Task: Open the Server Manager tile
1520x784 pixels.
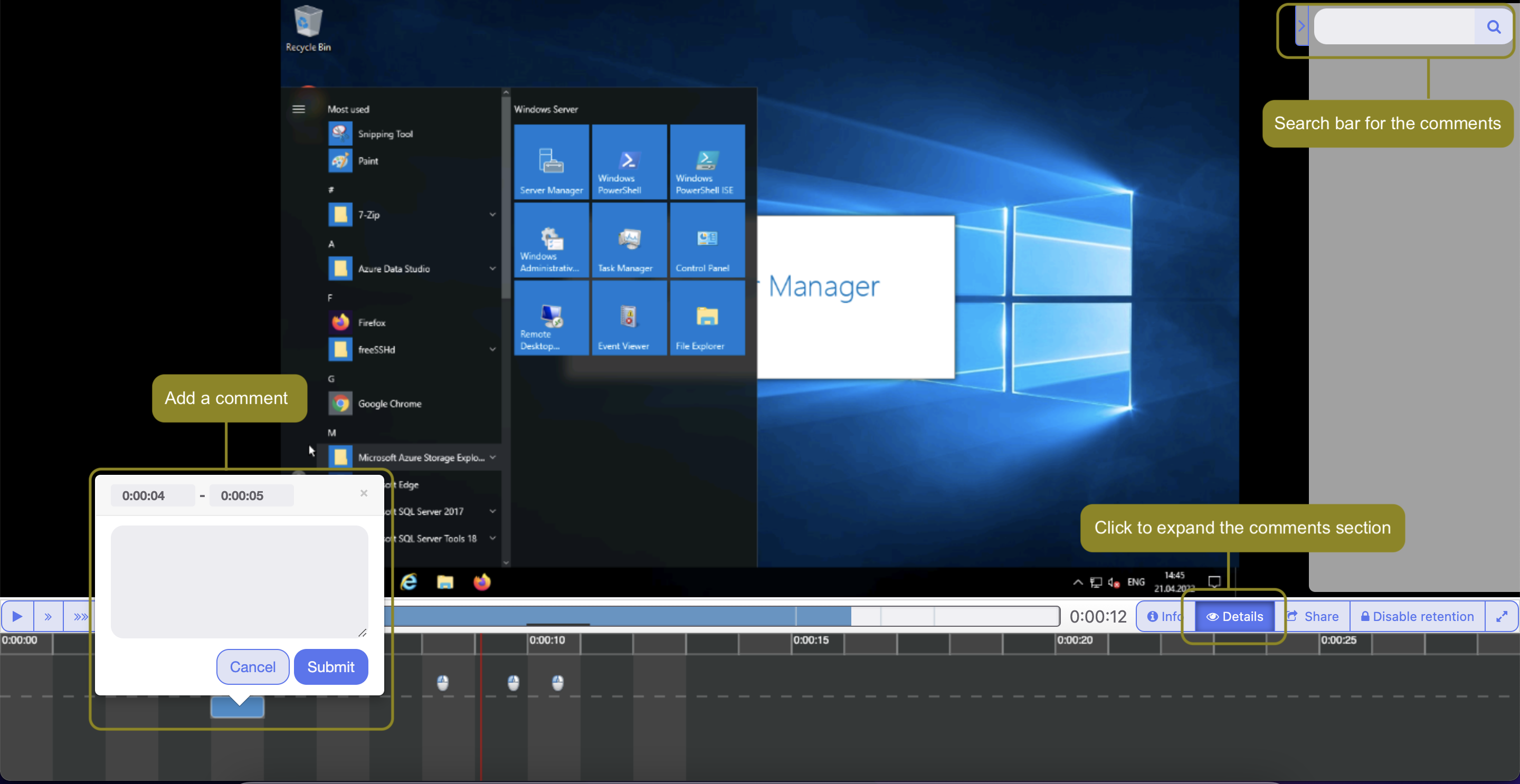Action: pyautogui.click(x=551, y=161)
